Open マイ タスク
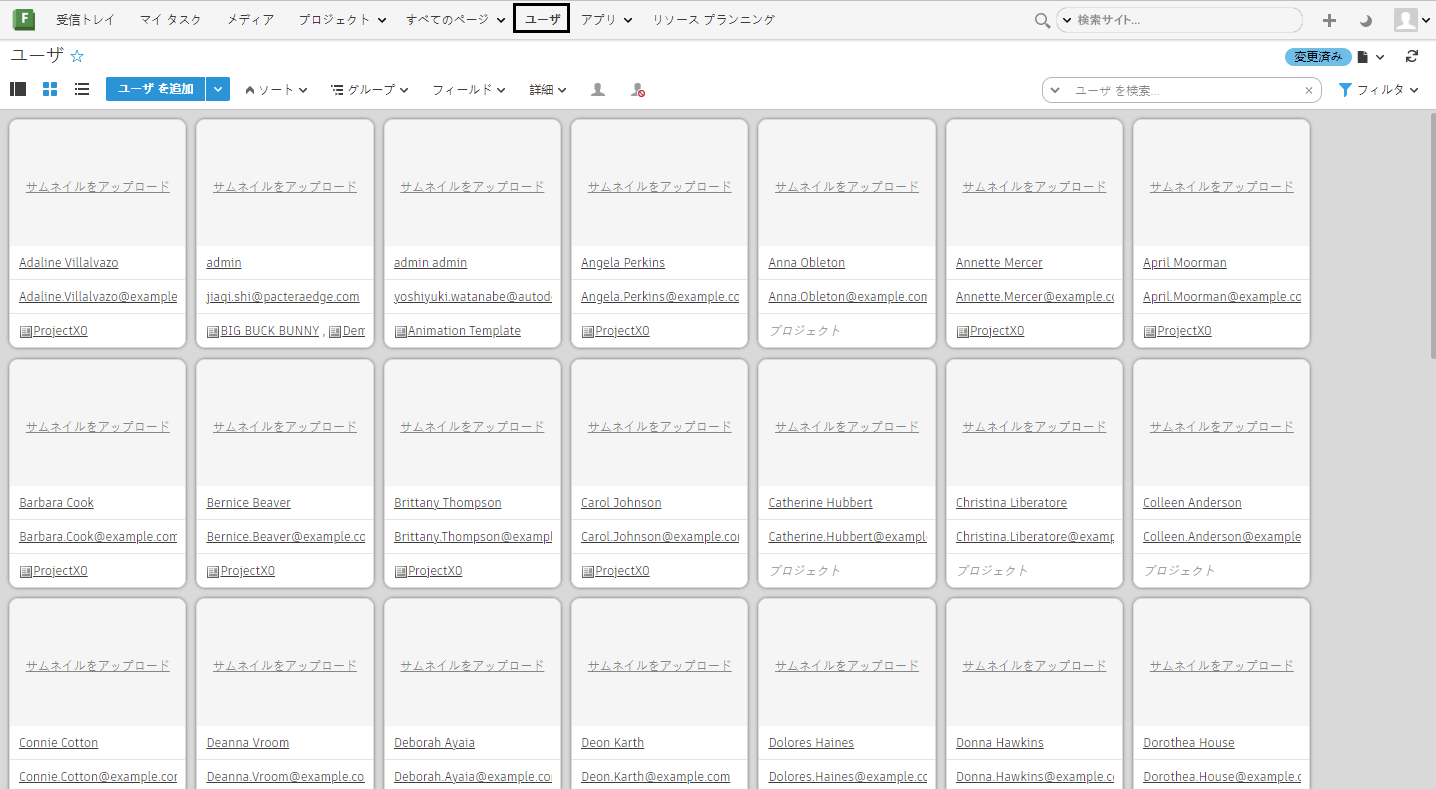This screenshot has width=1436, height=789. tap(171, 20)
